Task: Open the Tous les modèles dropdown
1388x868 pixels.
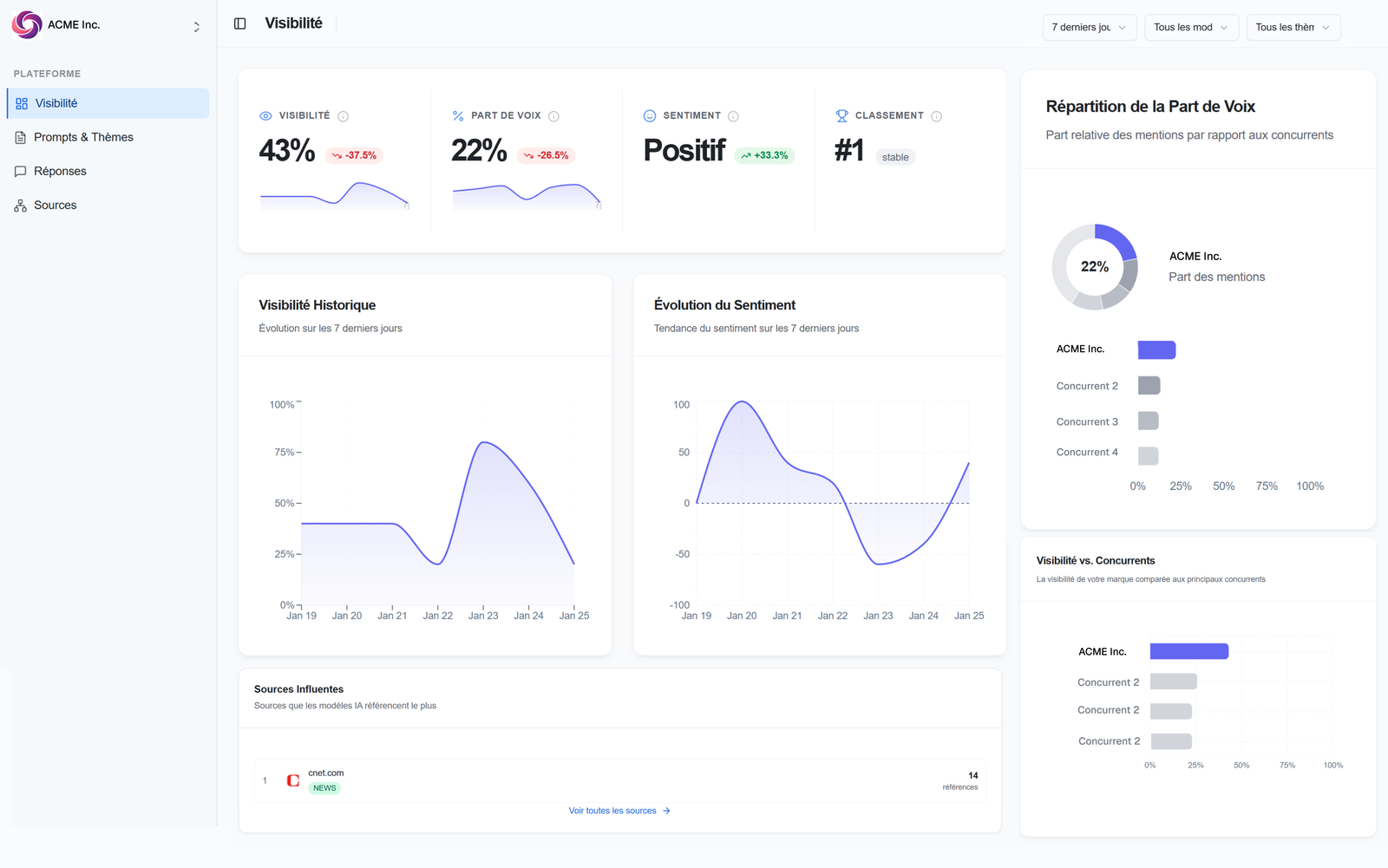Action: point(1190,28)
